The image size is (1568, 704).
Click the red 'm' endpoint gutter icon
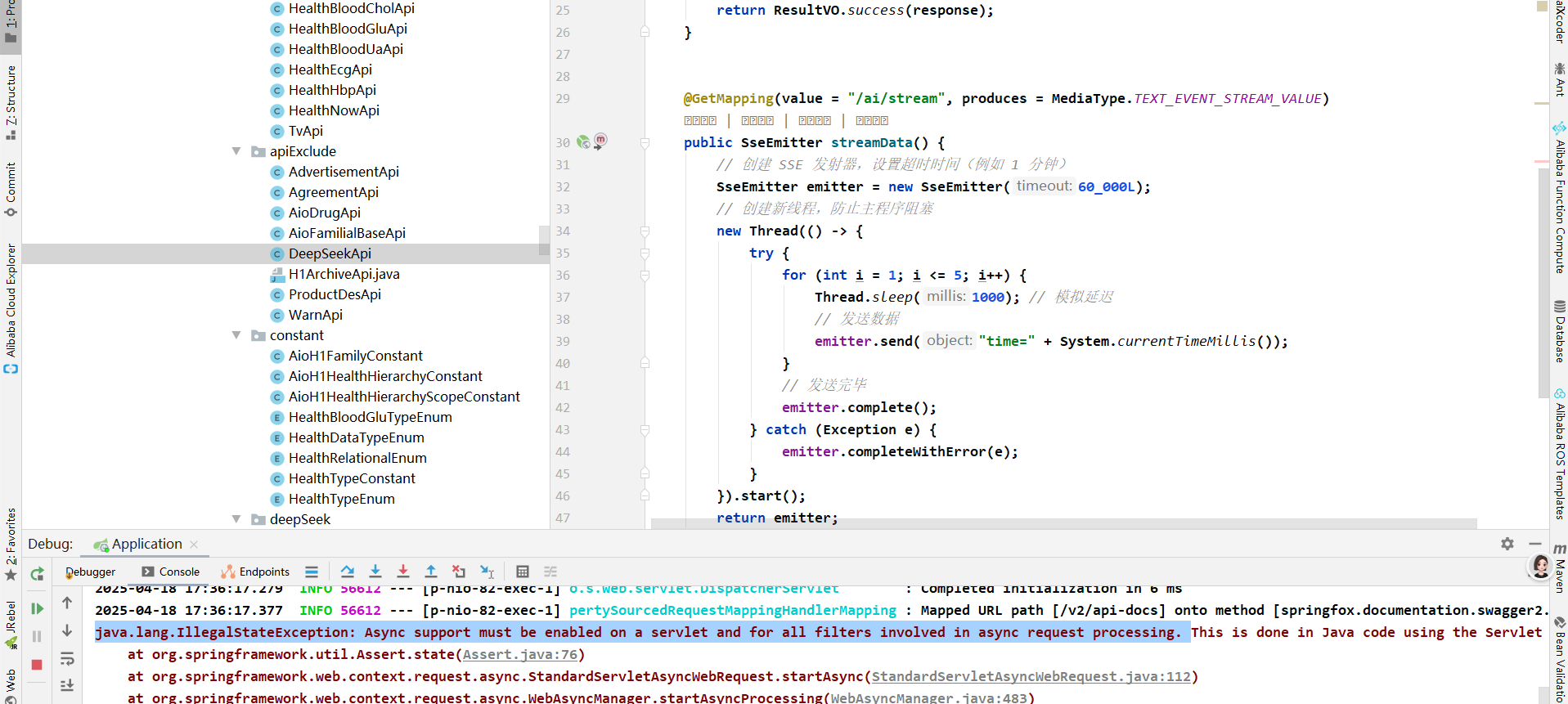(x=600, y=141)
